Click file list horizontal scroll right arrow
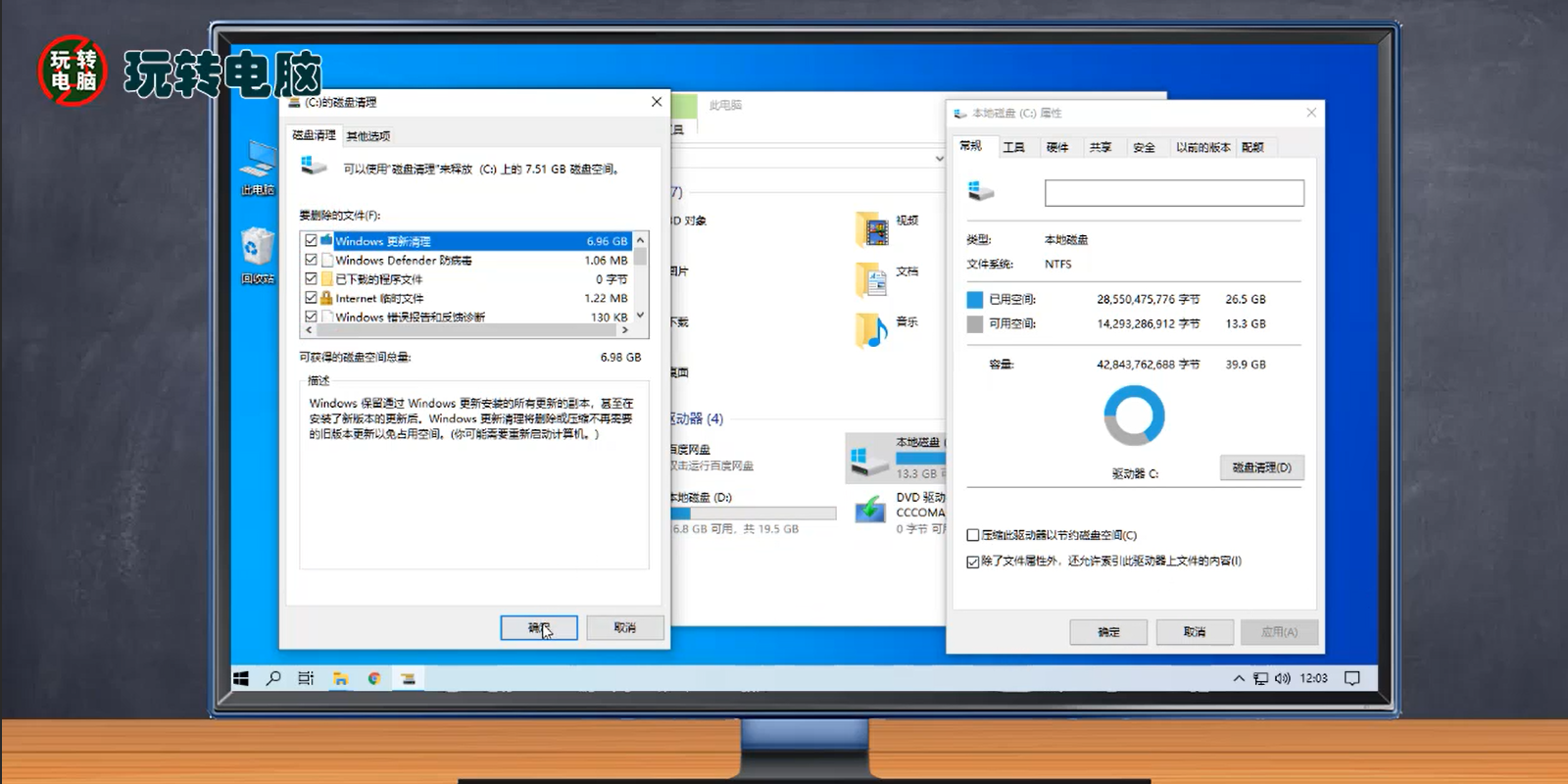1568x784 pixels. click(625, 330)
